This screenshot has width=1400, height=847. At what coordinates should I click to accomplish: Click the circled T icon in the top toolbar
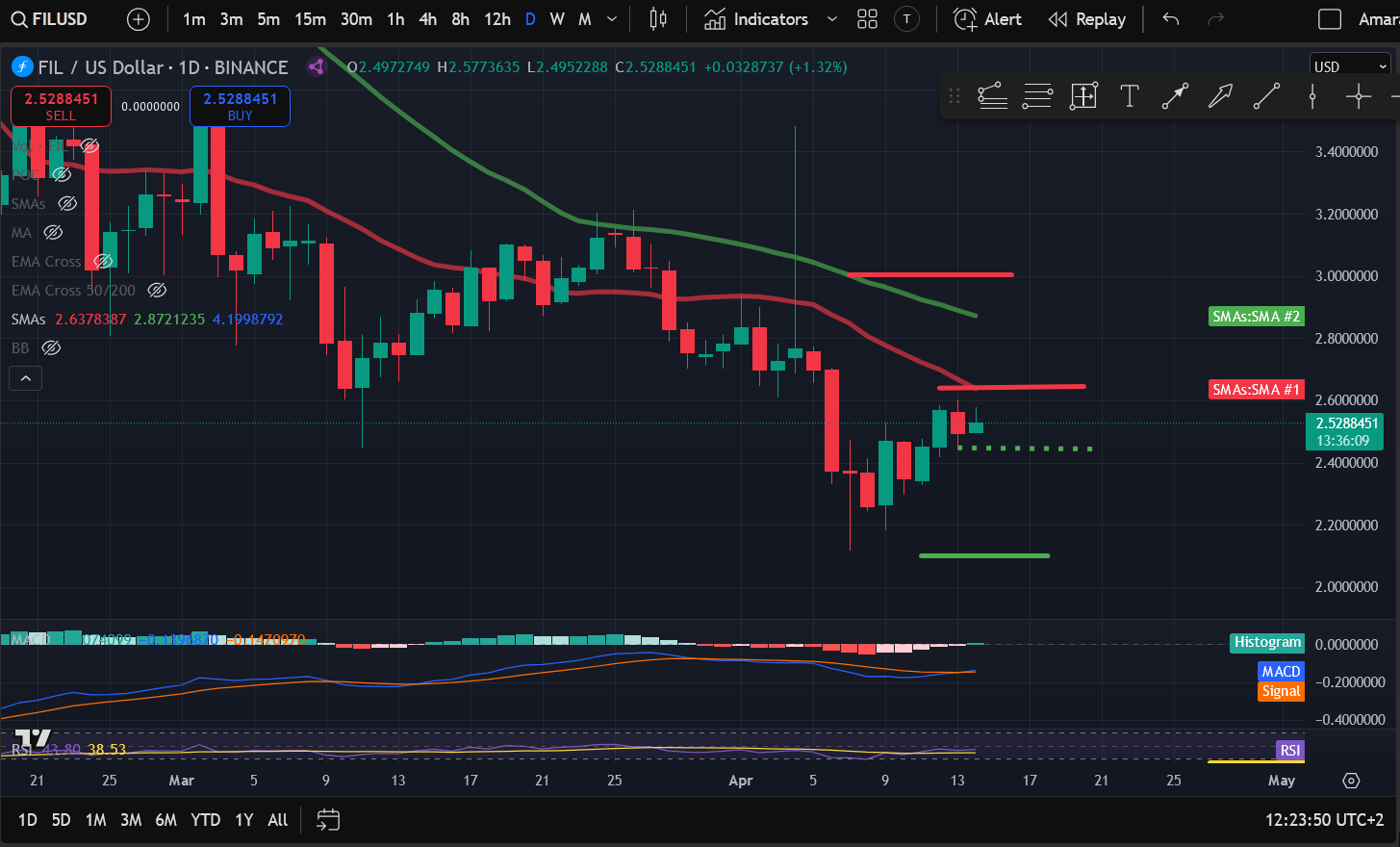pos(906,19)
